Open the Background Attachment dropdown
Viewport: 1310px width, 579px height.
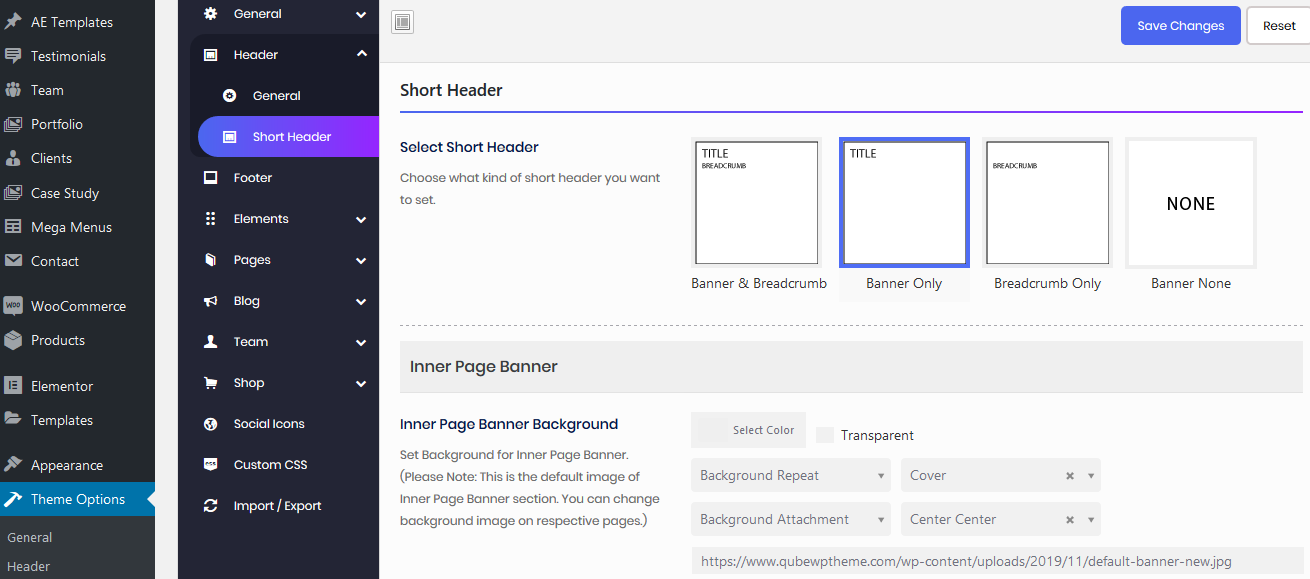790,519
